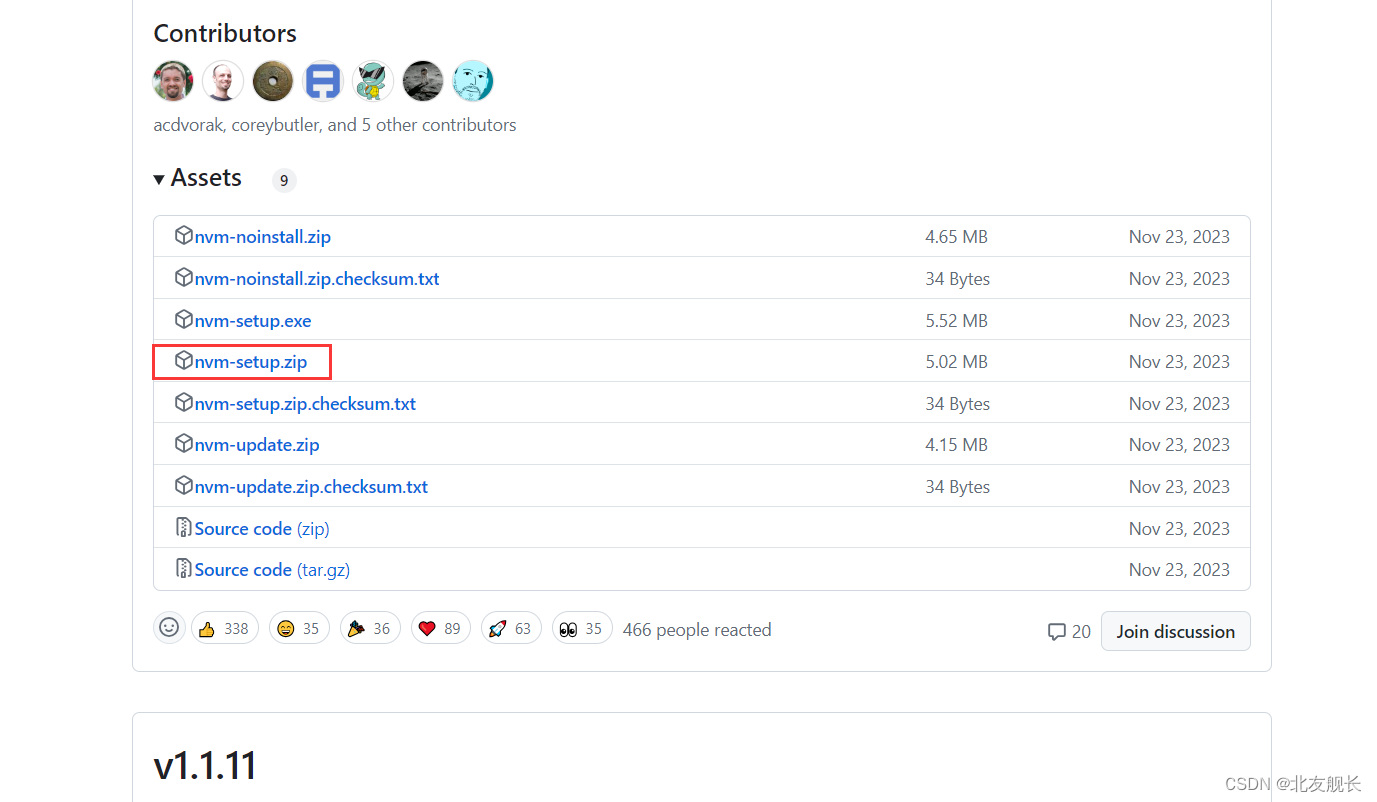Click the package icon beside nvm-noinstall.zip
The image size is (1377, 802).
pyautogui.click(x=183, y=236)
